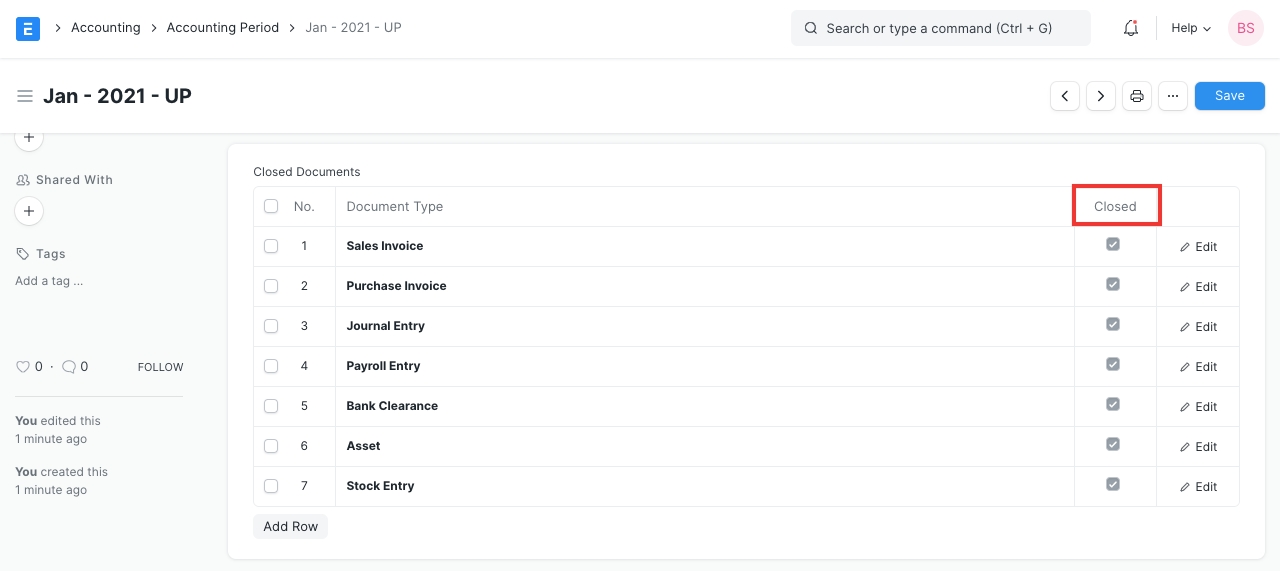Image resolution: width=1280 pixels, height=571 pixels.
Task: Go to next document arrow
Action: pos(1101,96)
